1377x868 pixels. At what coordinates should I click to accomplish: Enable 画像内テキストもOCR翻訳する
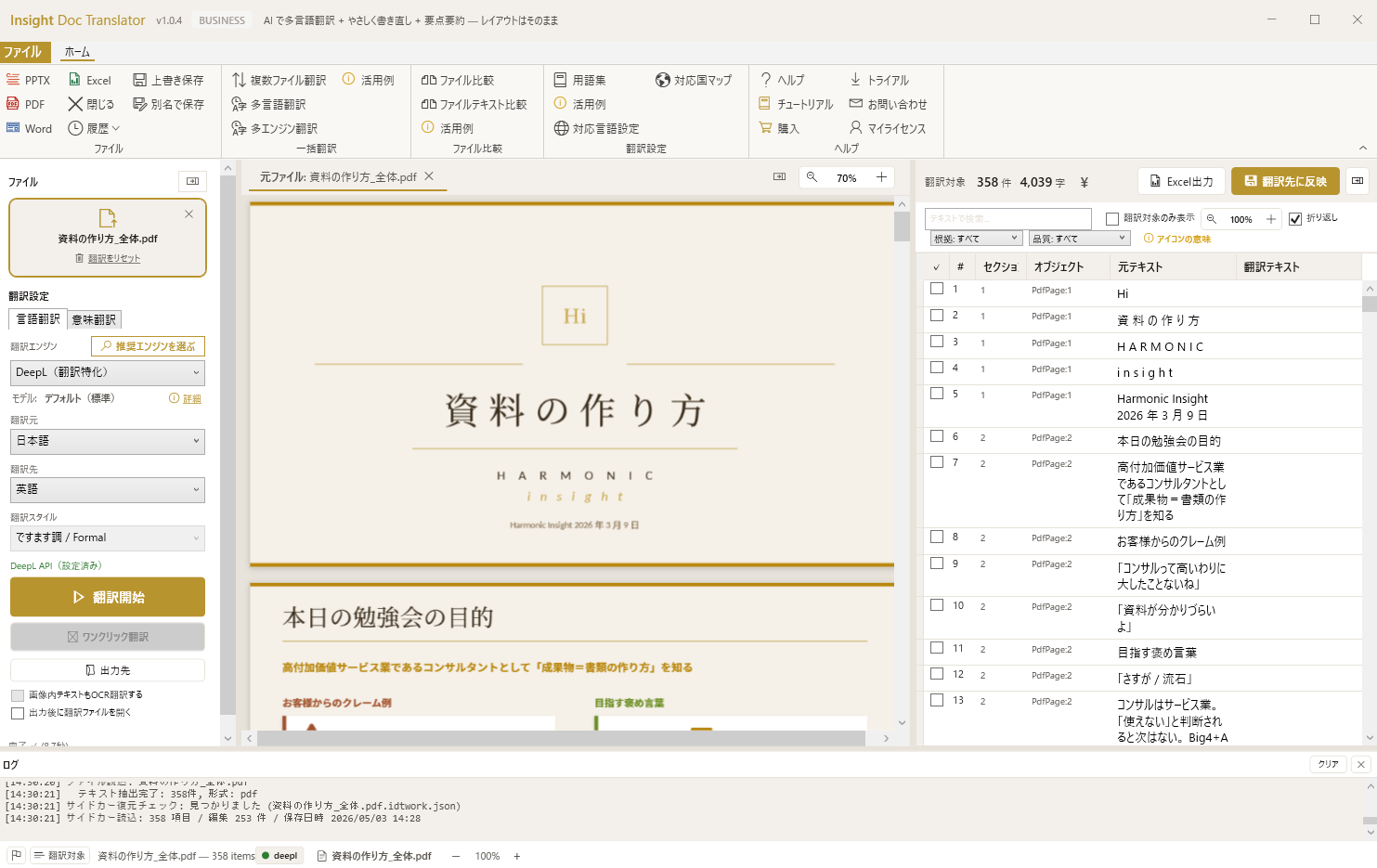[18, 695]
